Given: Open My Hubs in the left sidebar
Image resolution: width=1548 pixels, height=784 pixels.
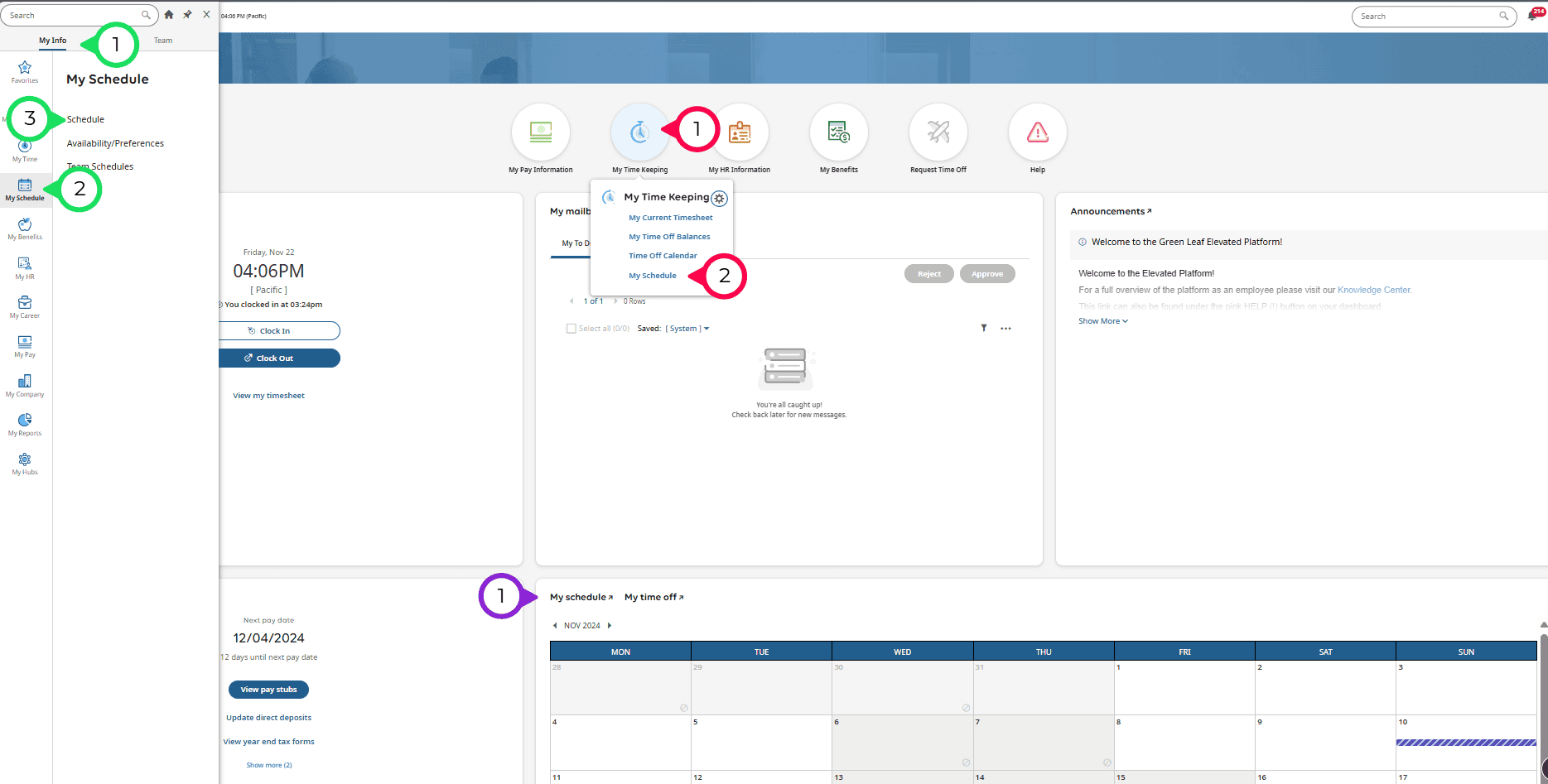Looking at the screenshot, I should (x=25, y=464).
